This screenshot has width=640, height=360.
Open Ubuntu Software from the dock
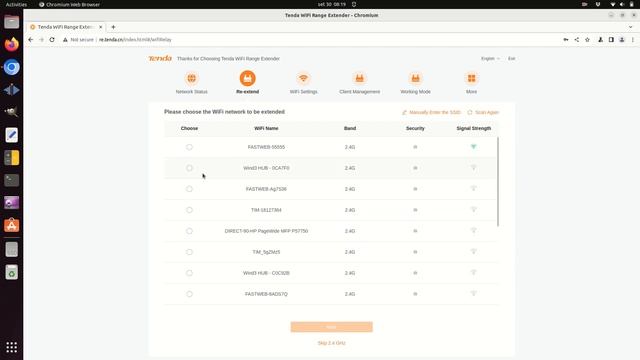click(x=11, y=225)
